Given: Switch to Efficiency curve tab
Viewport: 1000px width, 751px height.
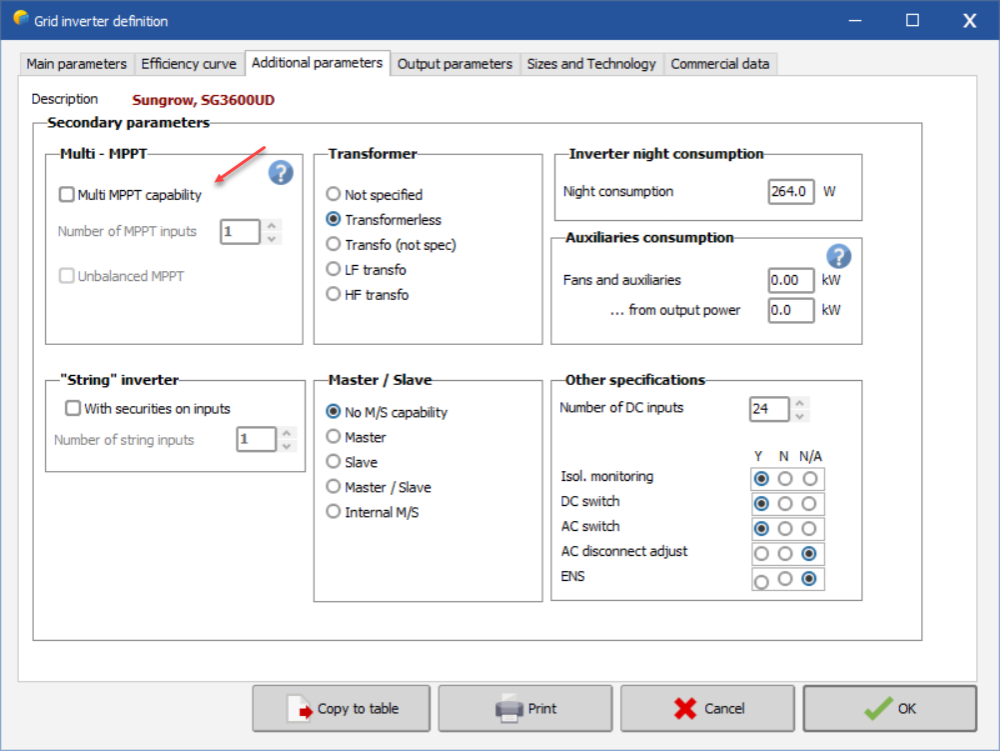Looking at the screenshot, I should (x=189, y=64).
